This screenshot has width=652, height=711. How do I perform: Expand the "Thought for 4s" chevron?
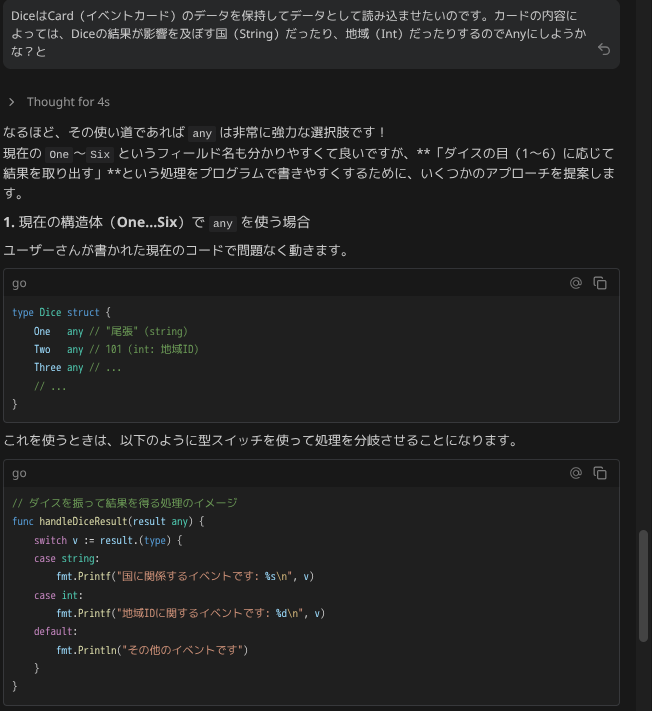[x=11, y=102]
